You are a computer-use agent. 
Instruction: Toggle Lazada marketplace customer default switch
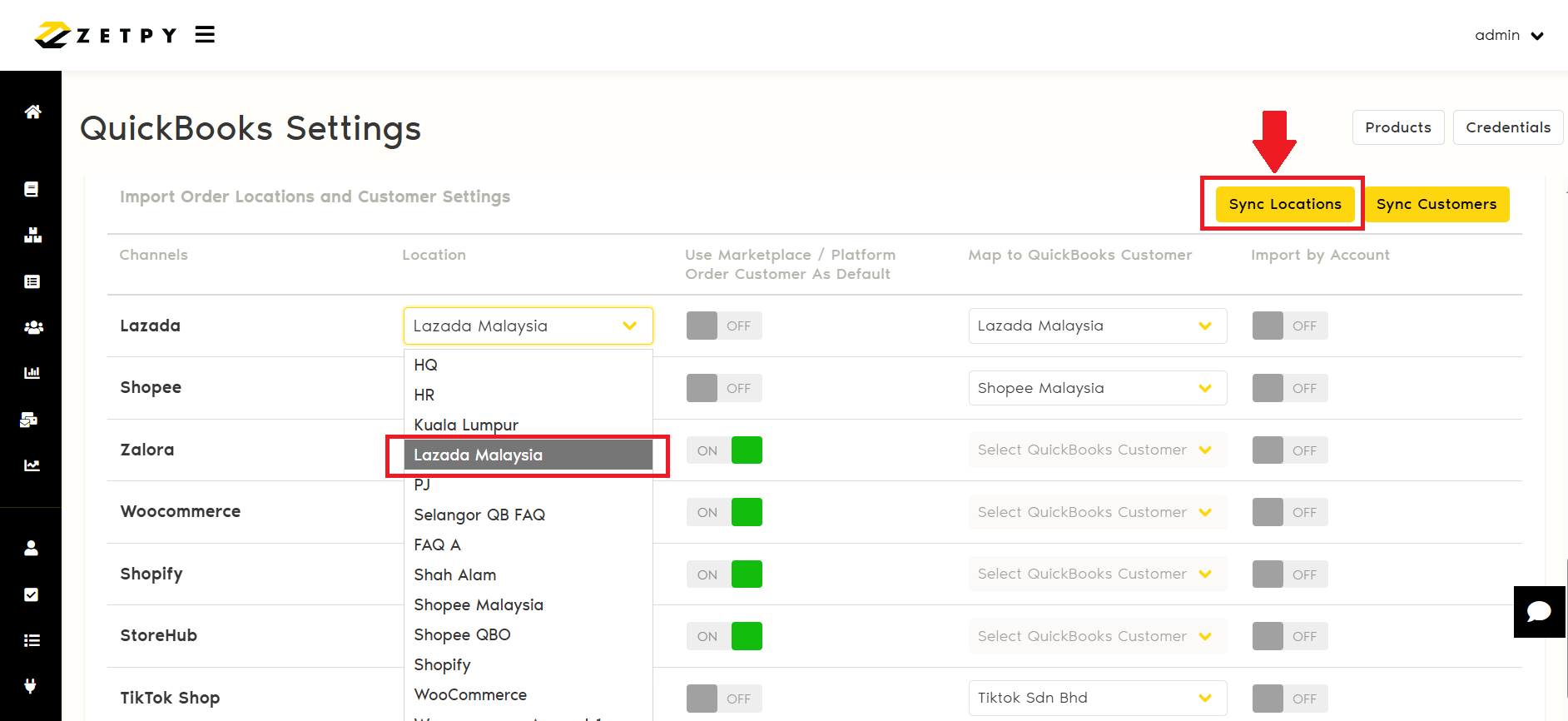(x=723, y=326)
